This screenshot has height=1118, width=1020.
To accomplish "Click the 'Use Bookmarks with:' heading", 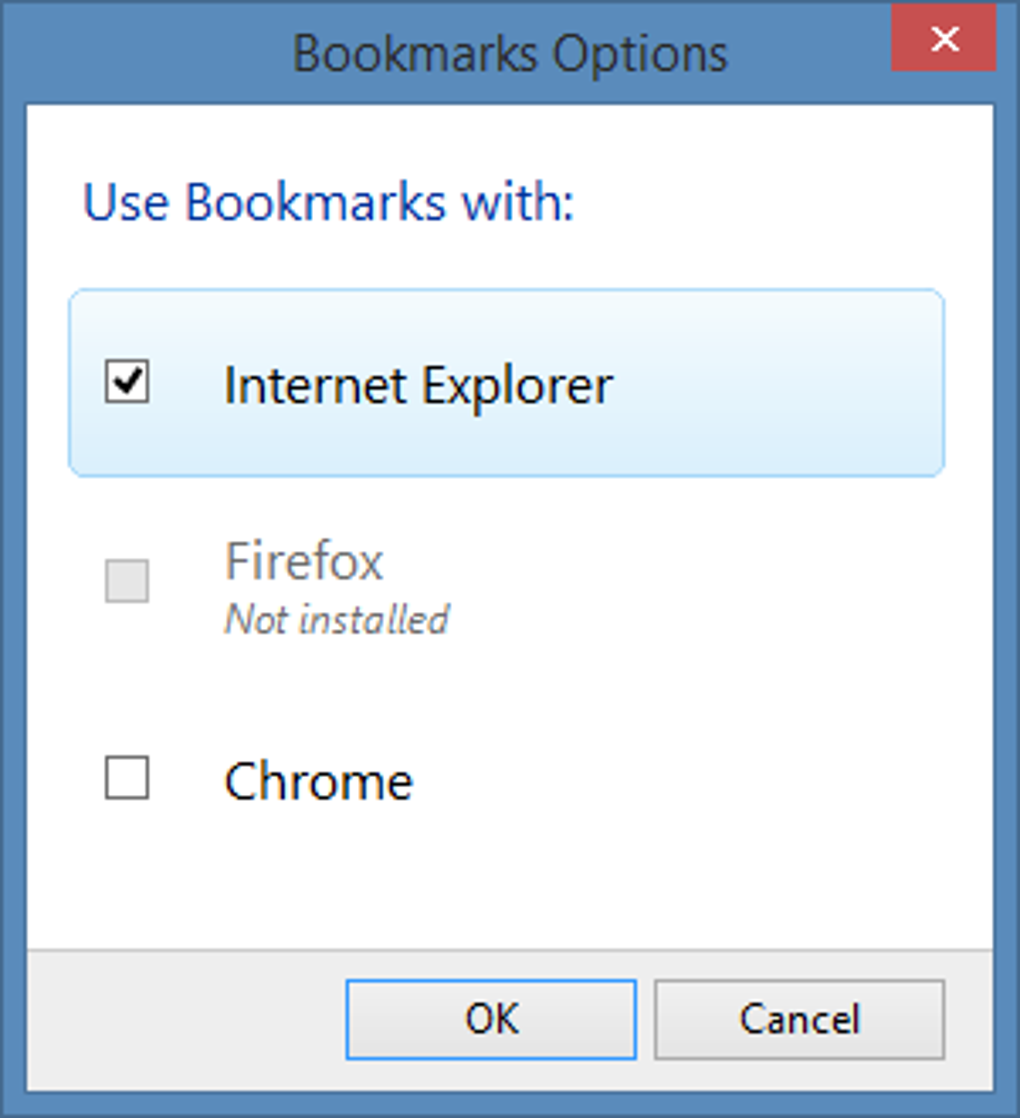I will click(x=328, y=203).
